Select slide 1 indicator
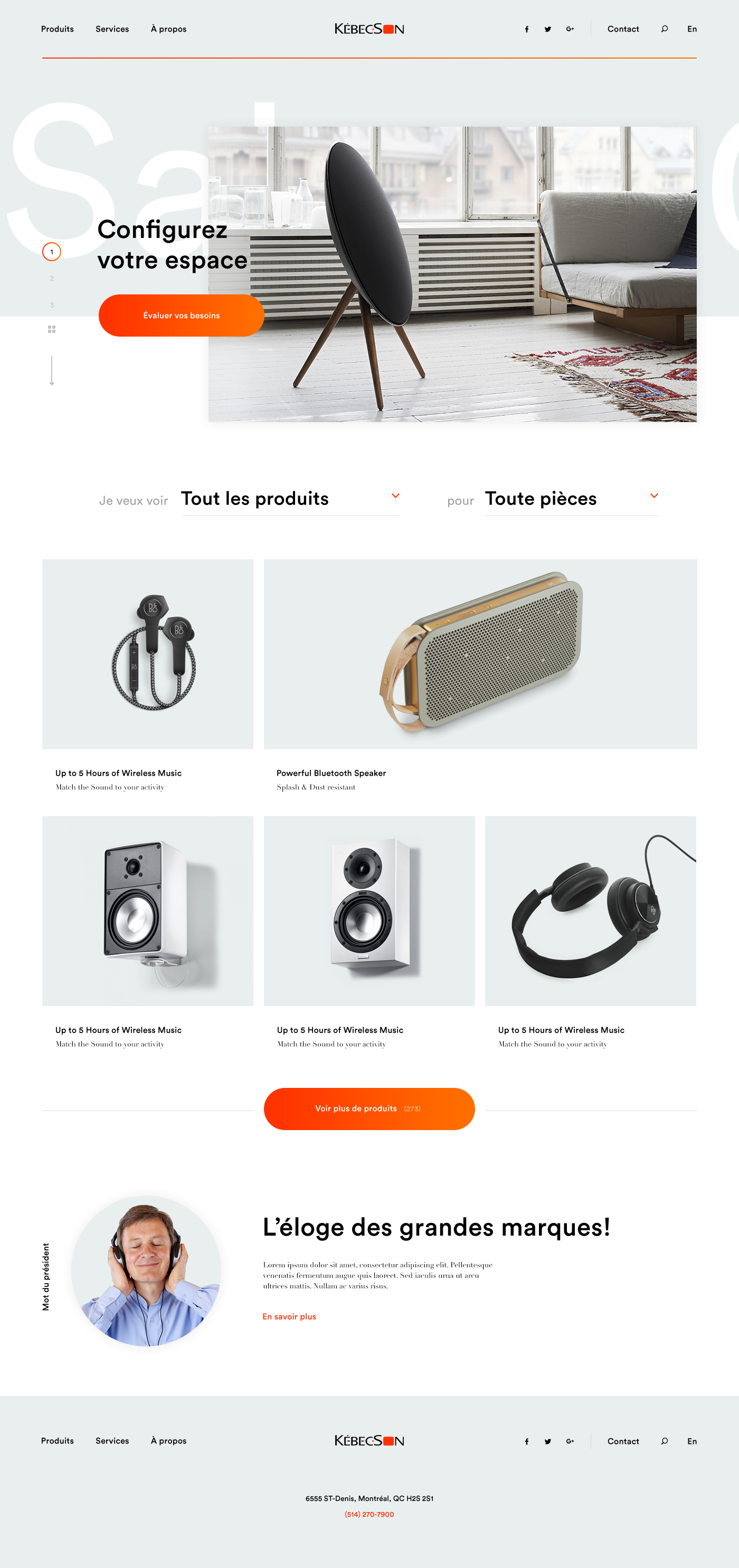The image size is (739, 1568). click(52, 251)
